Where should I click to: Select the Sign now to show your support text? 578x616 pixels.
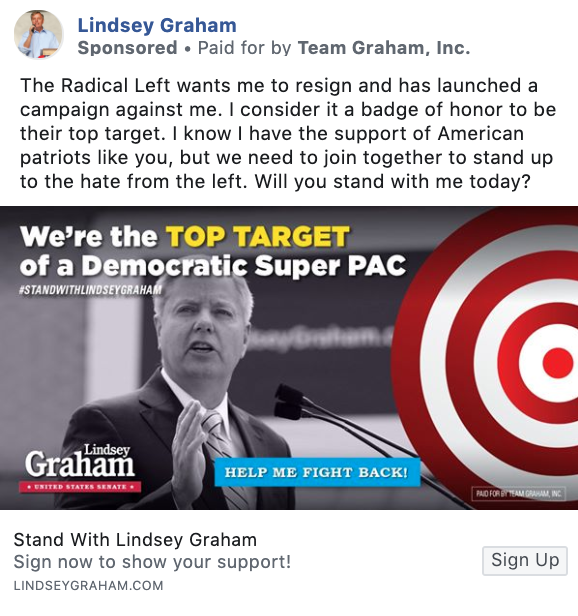tap(152, 562)
